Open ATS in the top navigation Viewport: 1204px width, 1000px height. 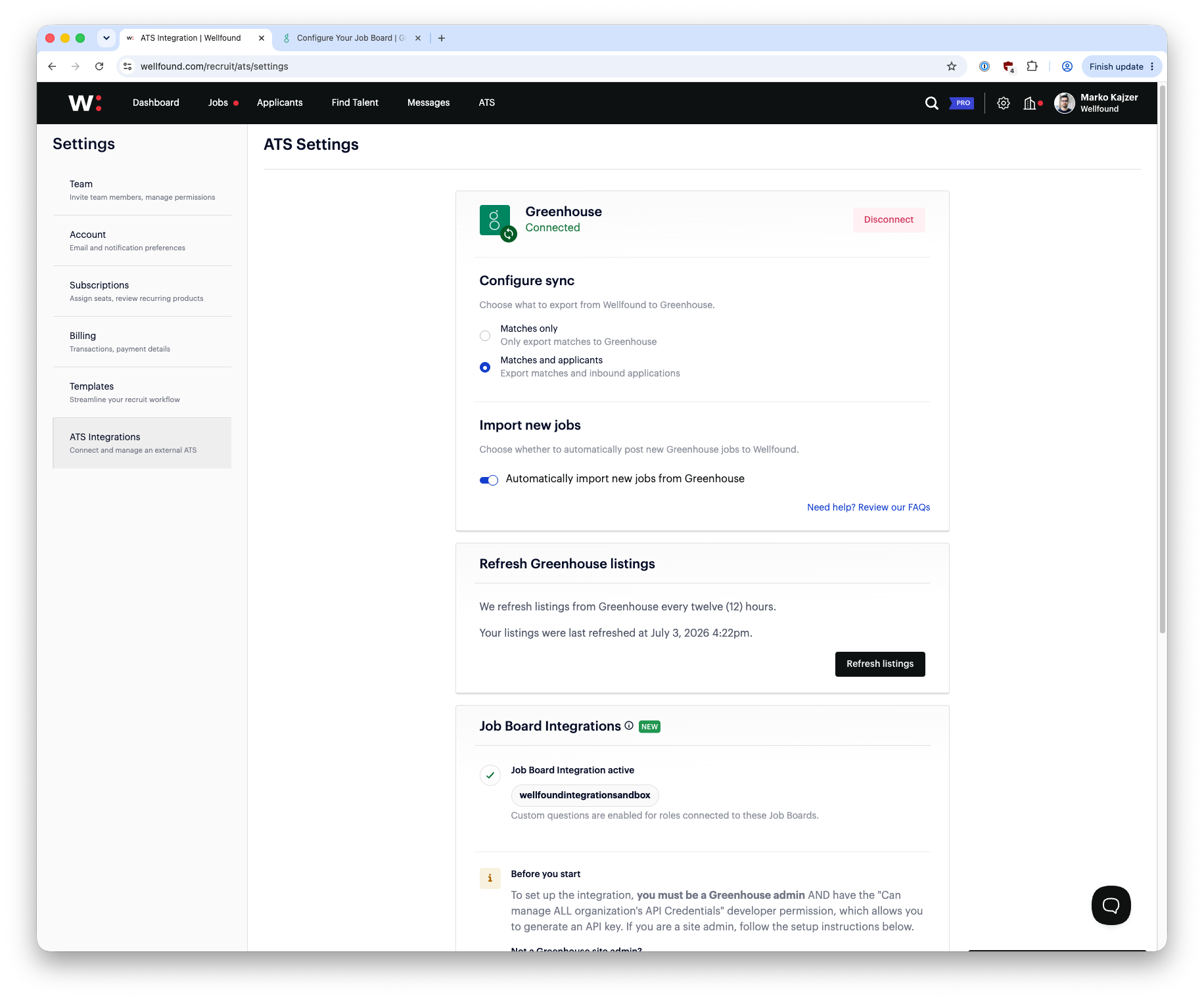(487, 102)
